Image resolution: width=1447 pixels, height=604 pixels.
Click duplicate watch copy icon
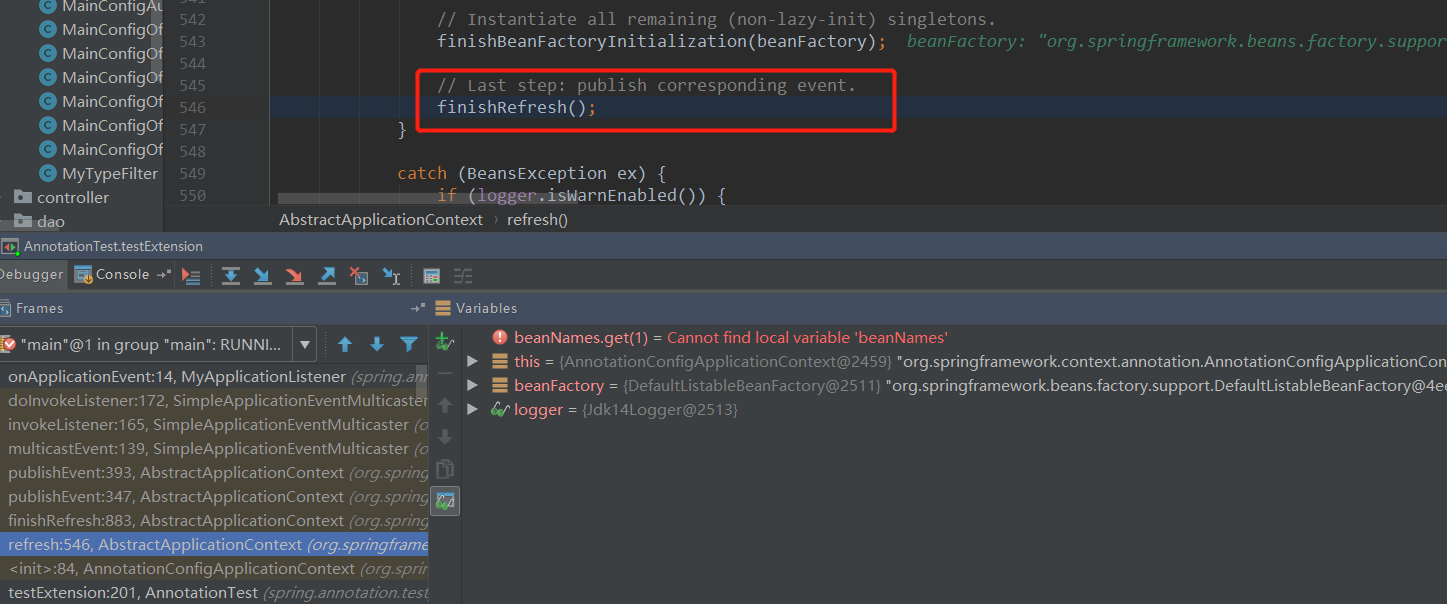tap(445, 469)
